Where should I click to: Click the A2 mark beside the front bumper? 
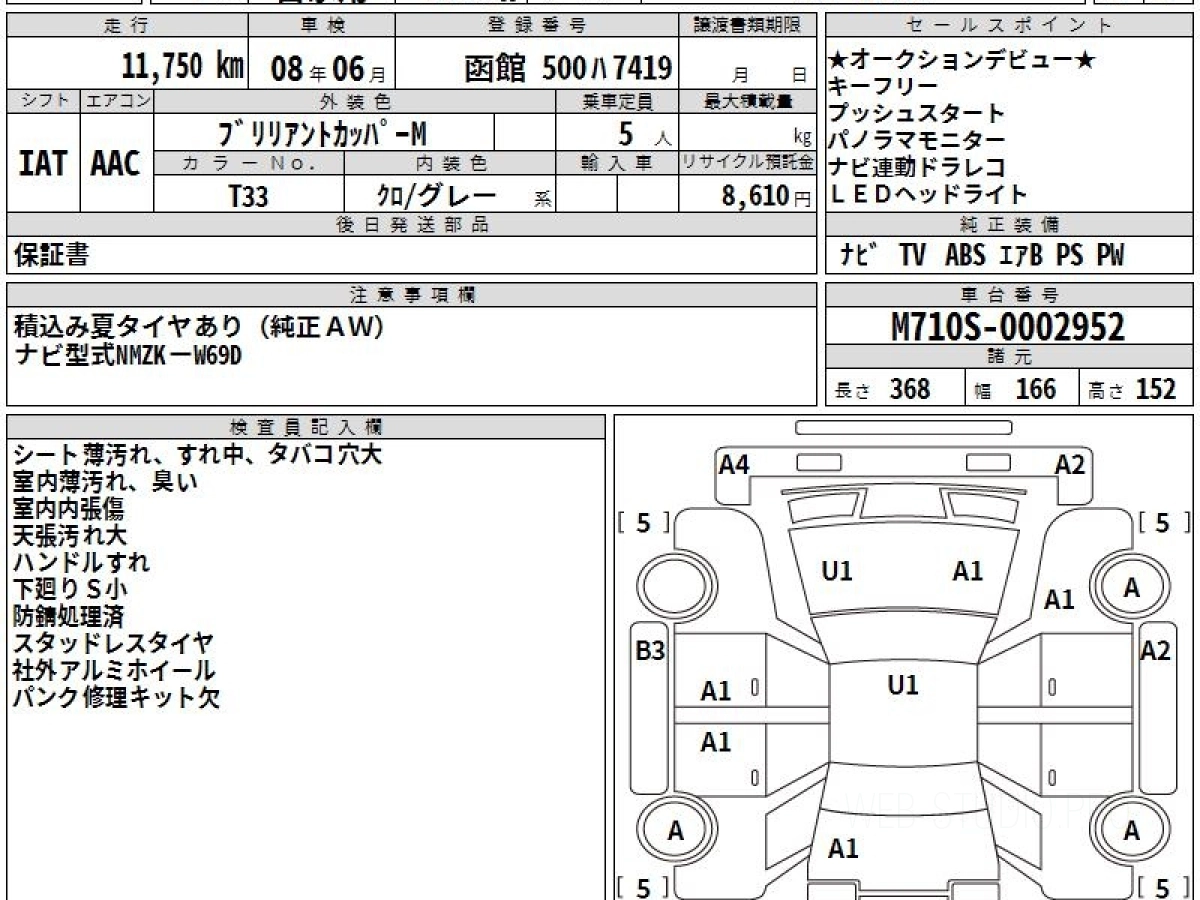pos(1070,464)
